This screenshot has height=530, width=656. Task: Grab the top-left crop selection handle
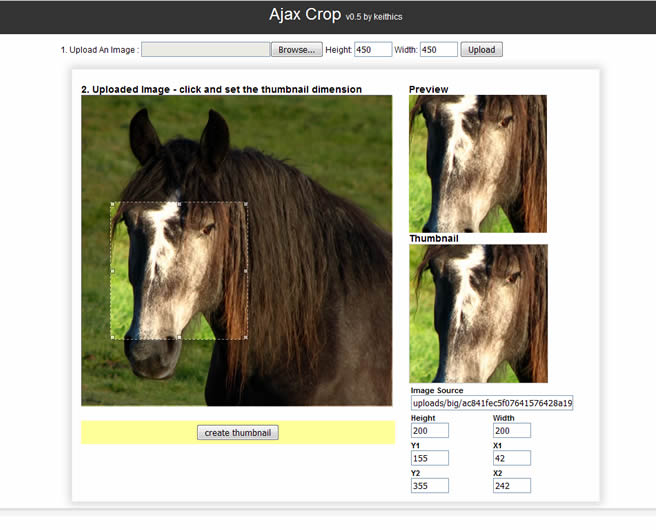tap(112, 204)
